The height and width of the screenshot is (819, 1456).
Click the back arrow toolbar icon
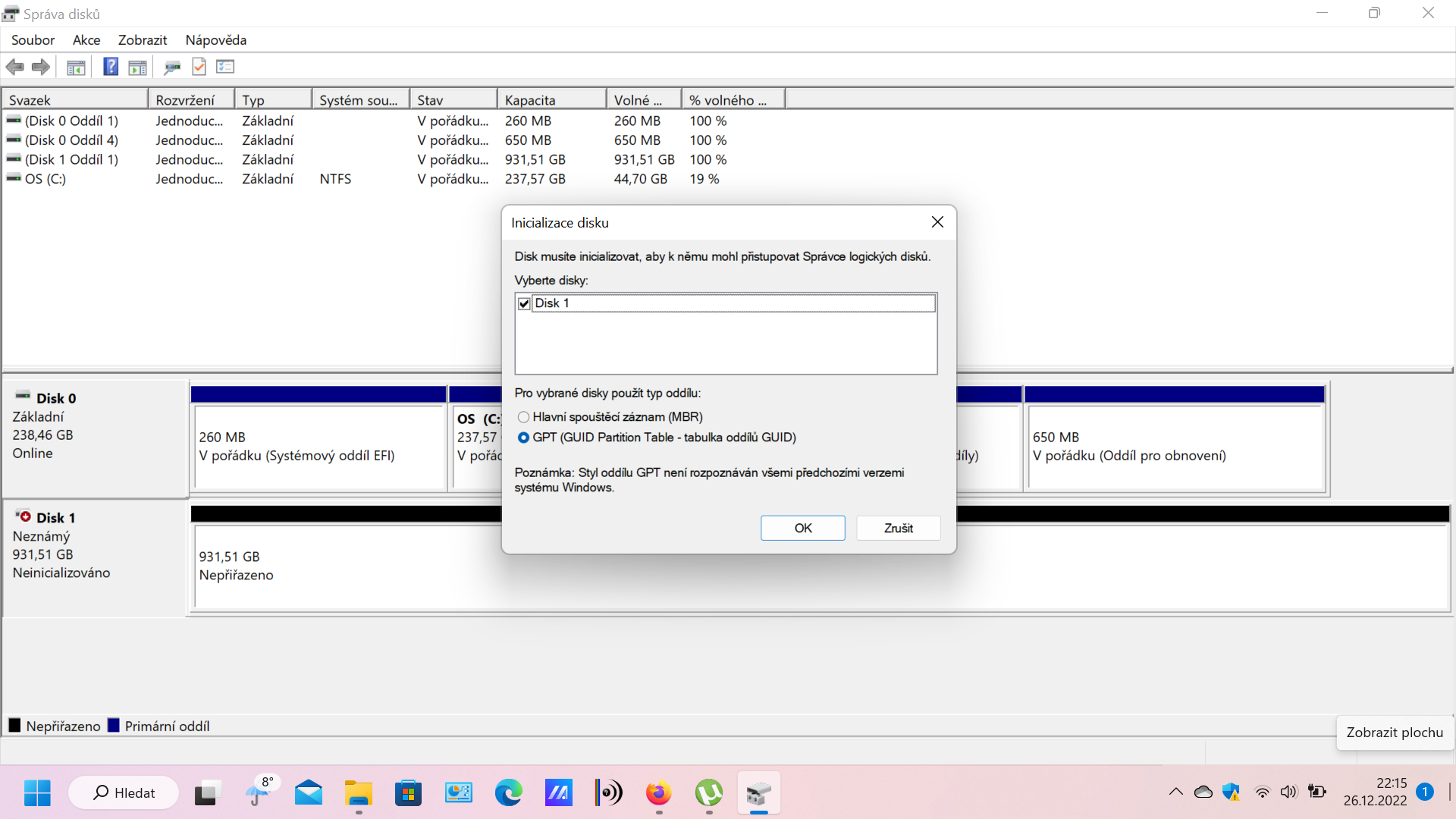coord(14,67)
